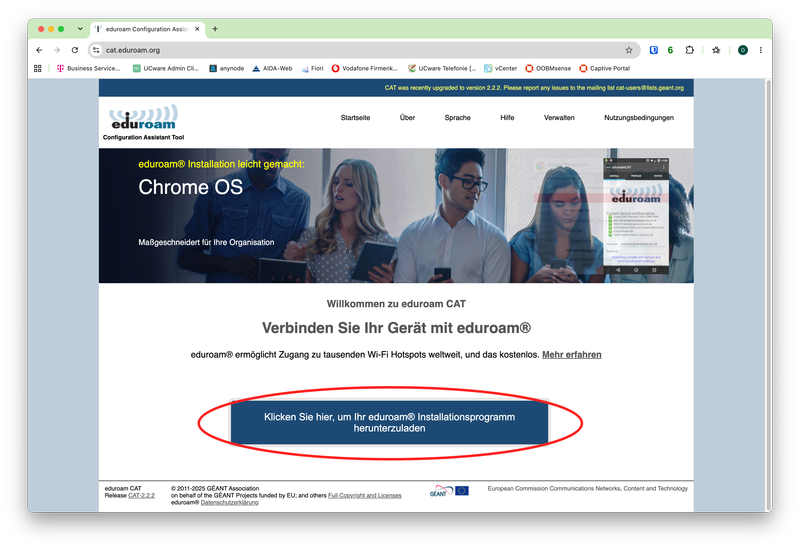Open a new tab with the plus button
The width and height of the screenshot is (800, 549).
click(215, 29)
